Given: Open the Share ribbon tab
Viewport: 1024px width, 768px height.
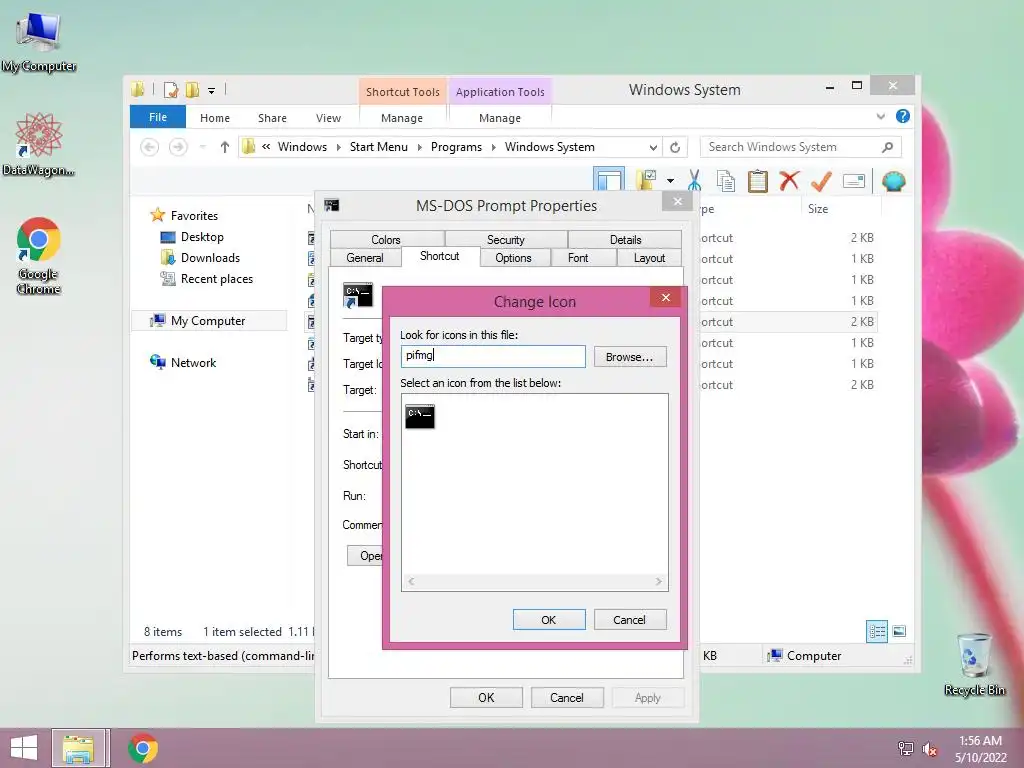Looking at the screenshot, I should click(x=272, y=118).
